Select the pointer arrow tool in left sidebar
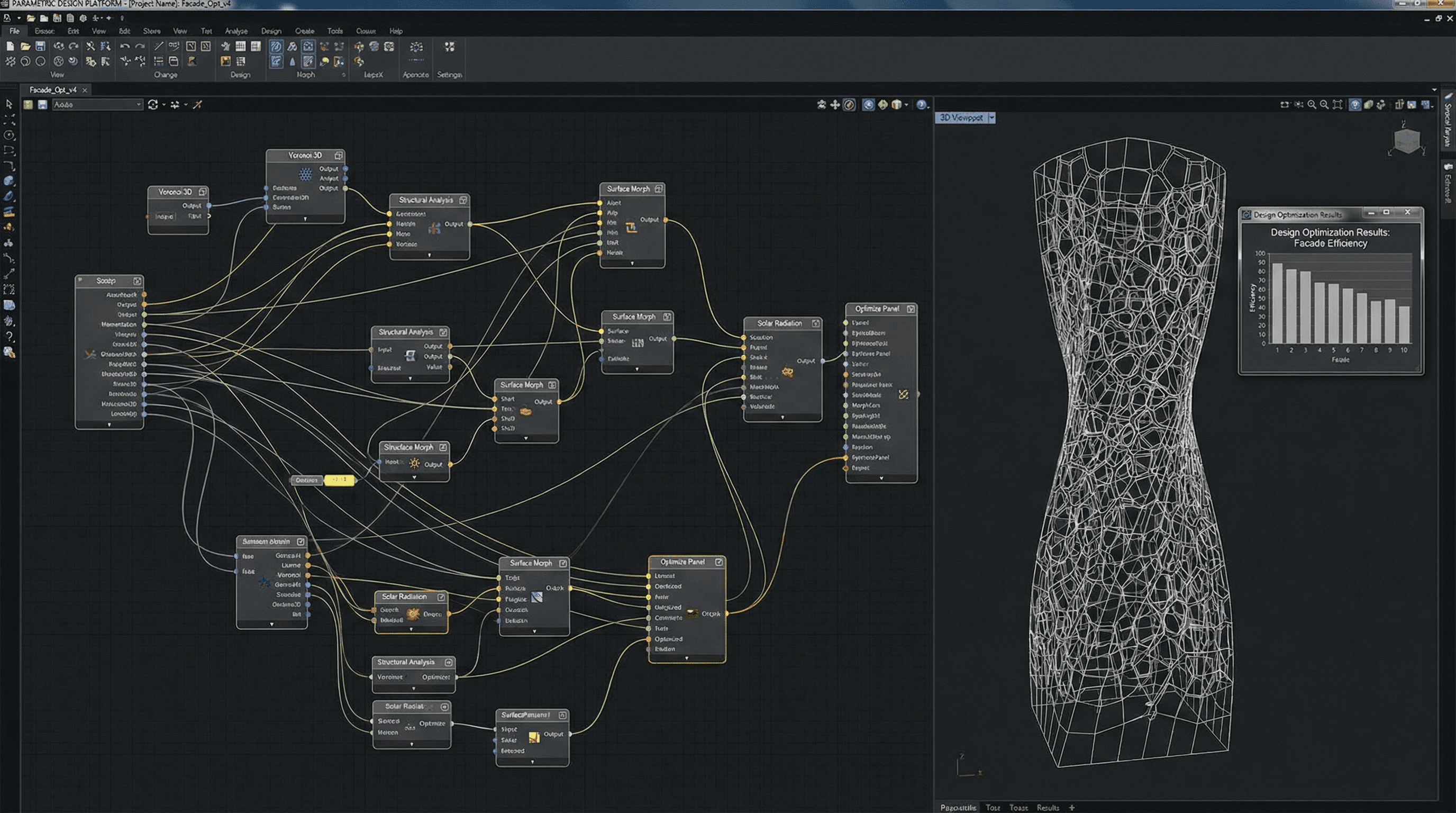This screenshot has width=1456, height=813. pyautogui.click(x=9, y=104)
